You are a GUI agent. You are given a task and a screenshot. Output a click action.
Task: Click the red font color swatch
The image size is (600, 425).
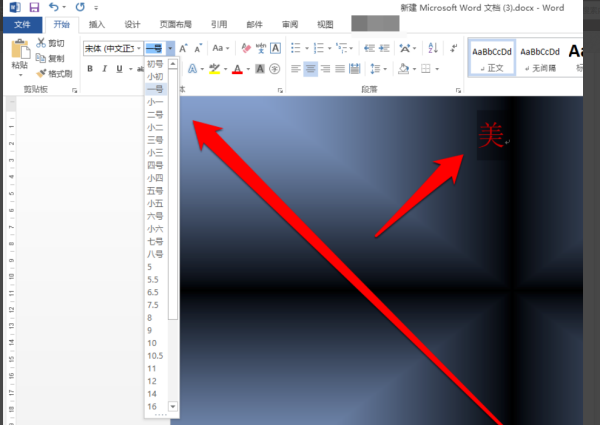tap(237, 69)
